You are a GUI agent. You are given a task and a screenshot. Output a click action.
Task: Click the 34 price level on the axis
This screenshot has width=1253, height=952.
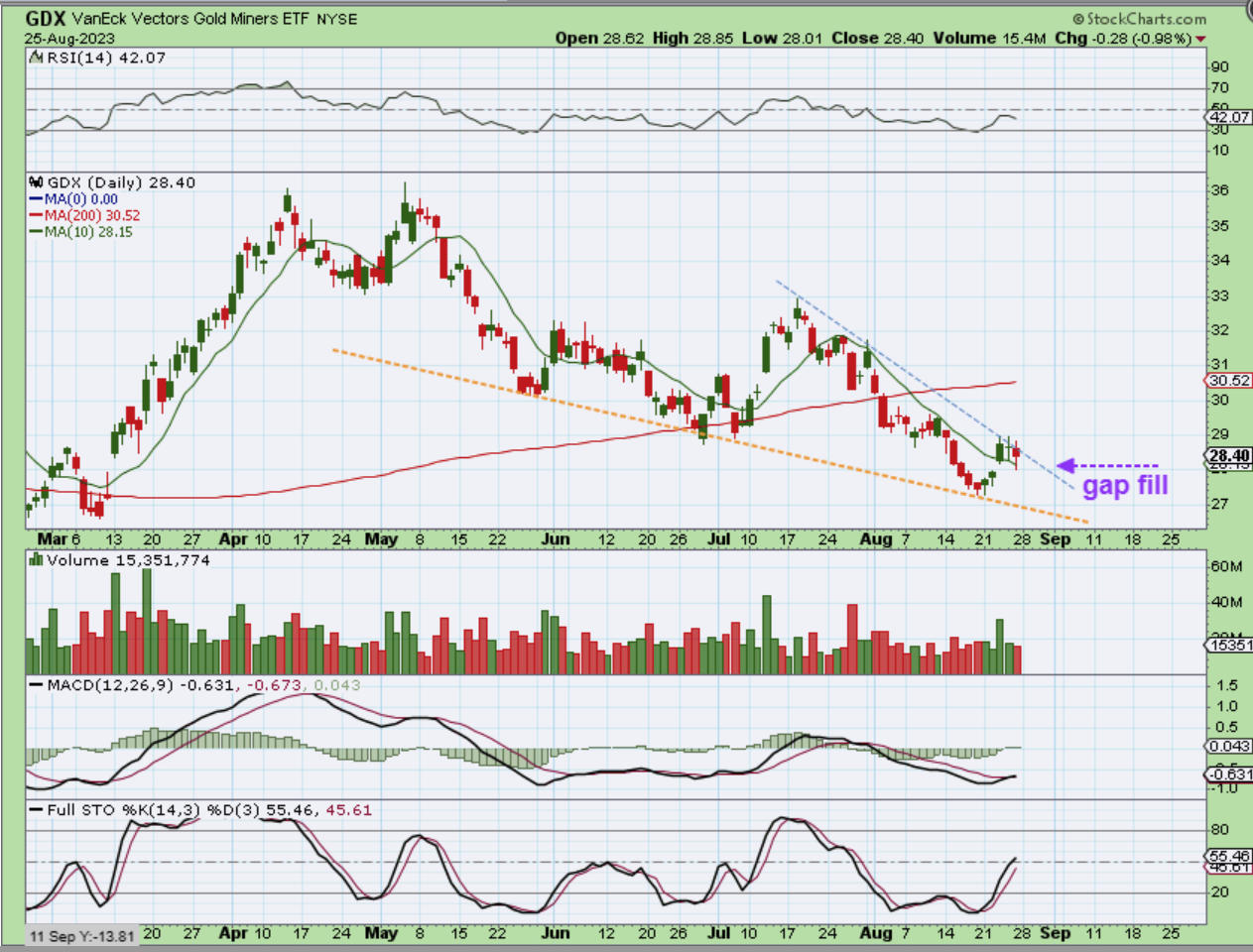[x=1219, y=260]
